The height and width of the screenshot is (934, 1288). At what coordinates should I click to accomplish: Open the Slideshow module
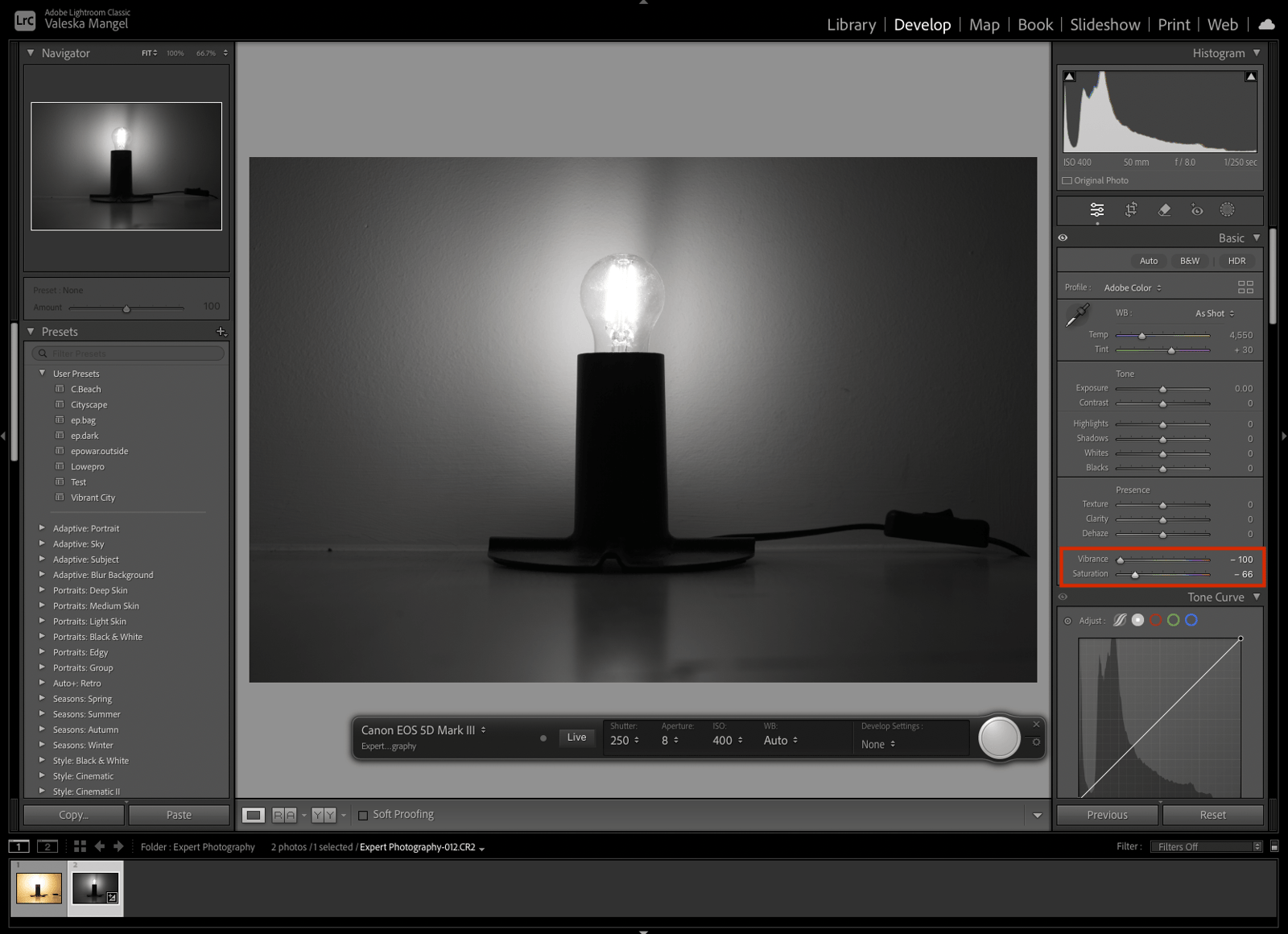(1104, 24)
